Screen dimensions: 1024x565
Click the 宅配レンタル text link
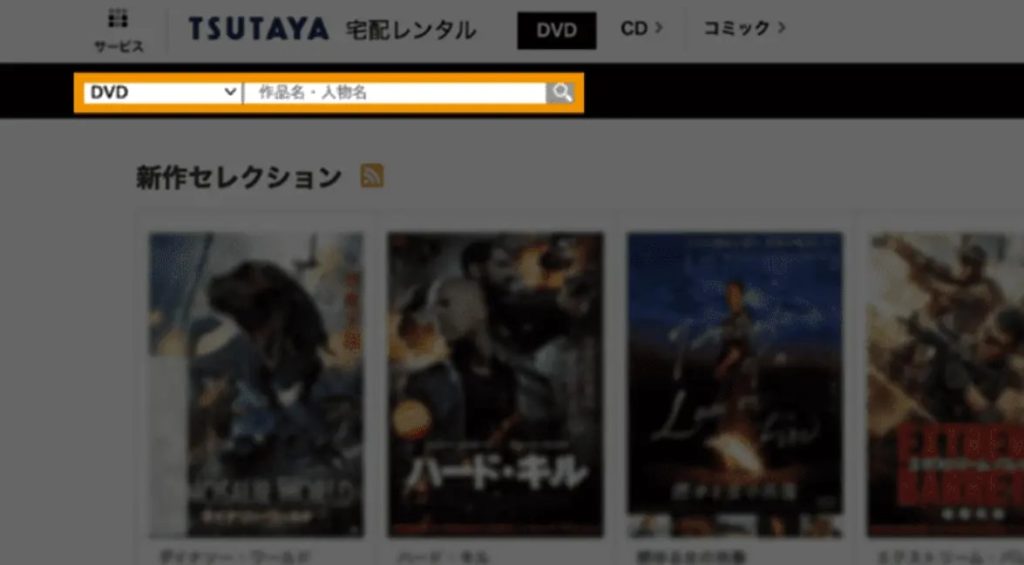(410, 30)
